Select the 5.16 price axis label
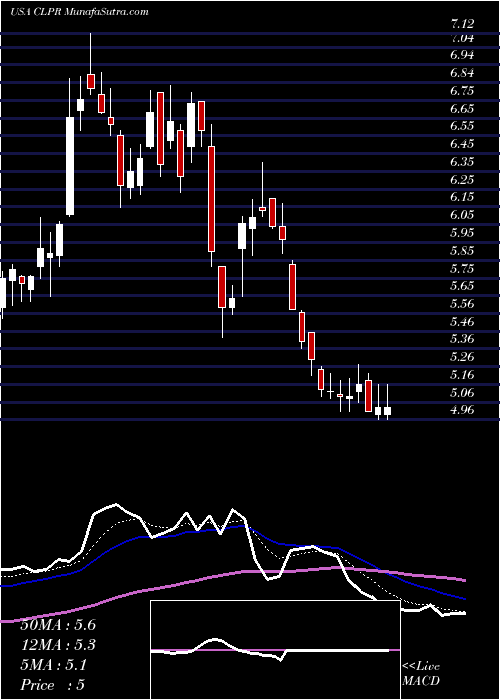Screen dimensions: 500x700 click(462, 375)
